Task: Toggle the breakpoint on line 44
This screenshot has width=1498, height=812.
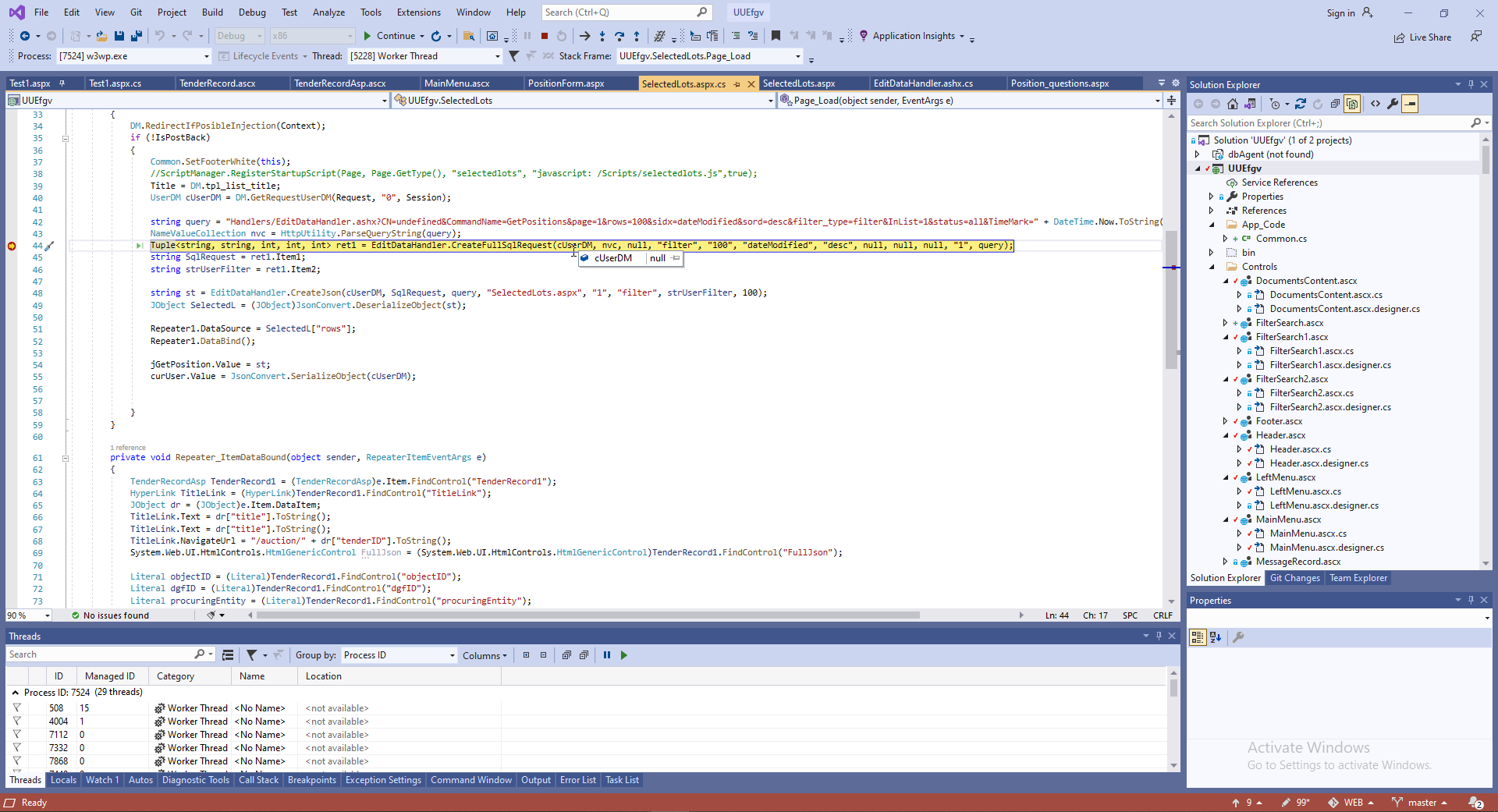Action: coord(12,246)
